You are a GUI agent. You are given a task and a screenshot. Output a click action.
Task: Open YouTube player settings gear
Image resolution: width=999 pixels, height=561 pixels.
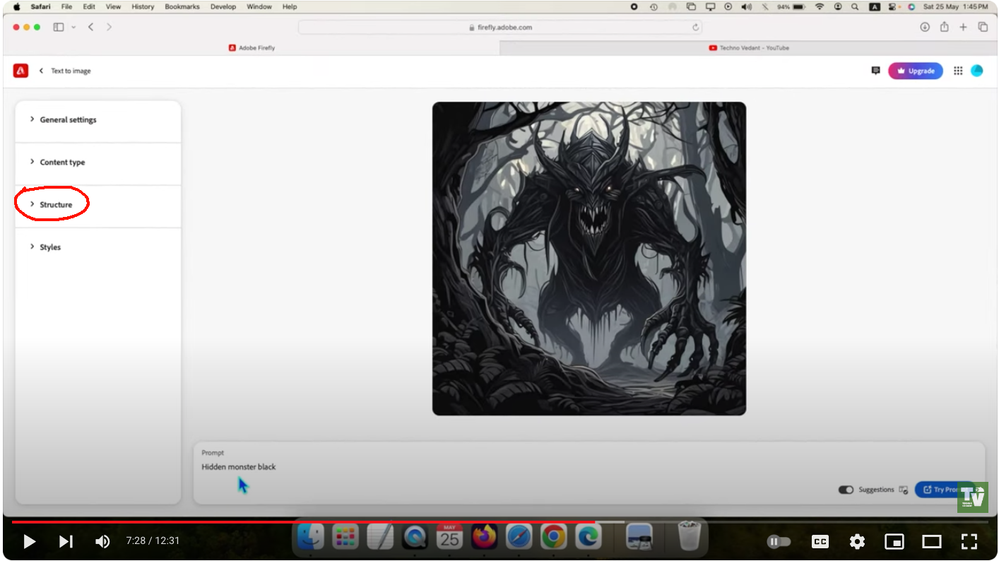point(857,541)
